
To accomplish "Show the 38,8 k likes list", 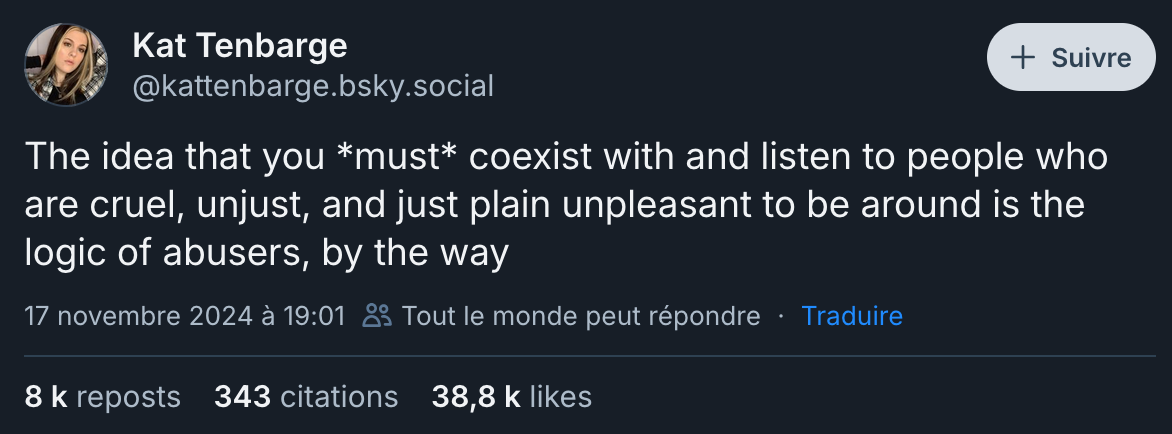I will point(511,397).
